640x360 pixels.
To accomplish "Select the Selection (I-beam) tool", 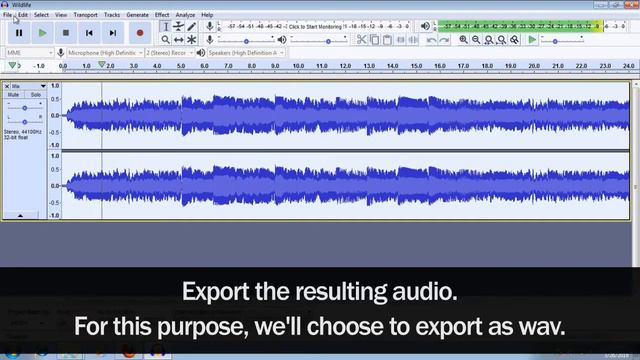I will coord(165,27).
